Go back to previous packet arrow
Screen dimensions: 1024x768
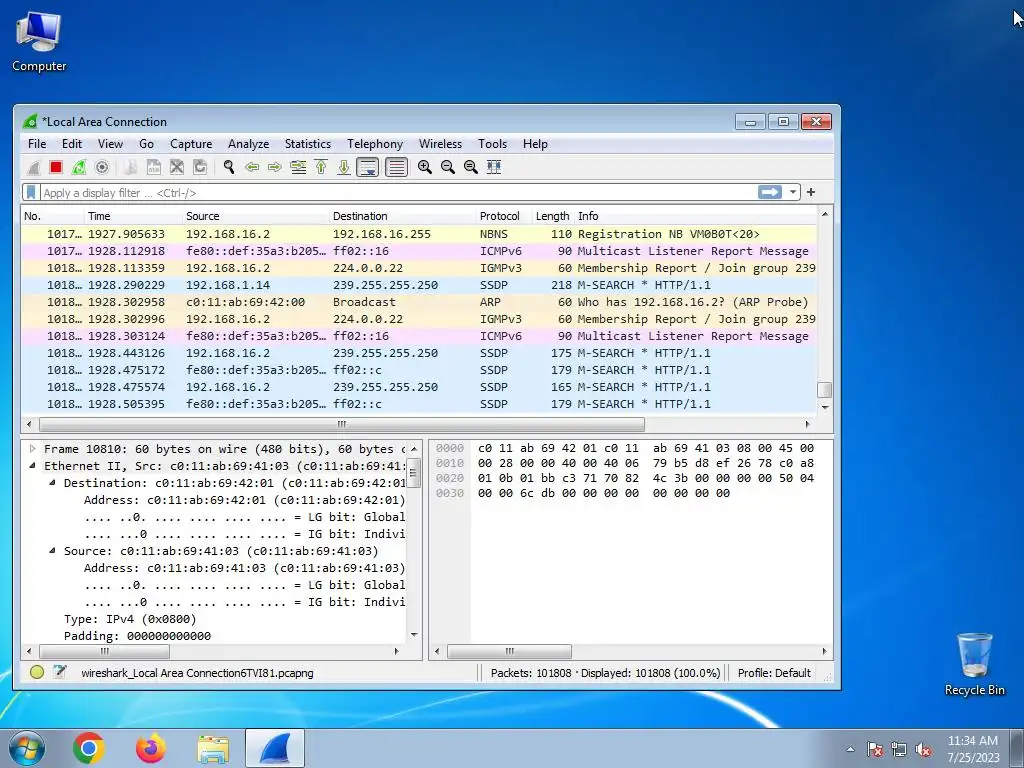point(251,168)
